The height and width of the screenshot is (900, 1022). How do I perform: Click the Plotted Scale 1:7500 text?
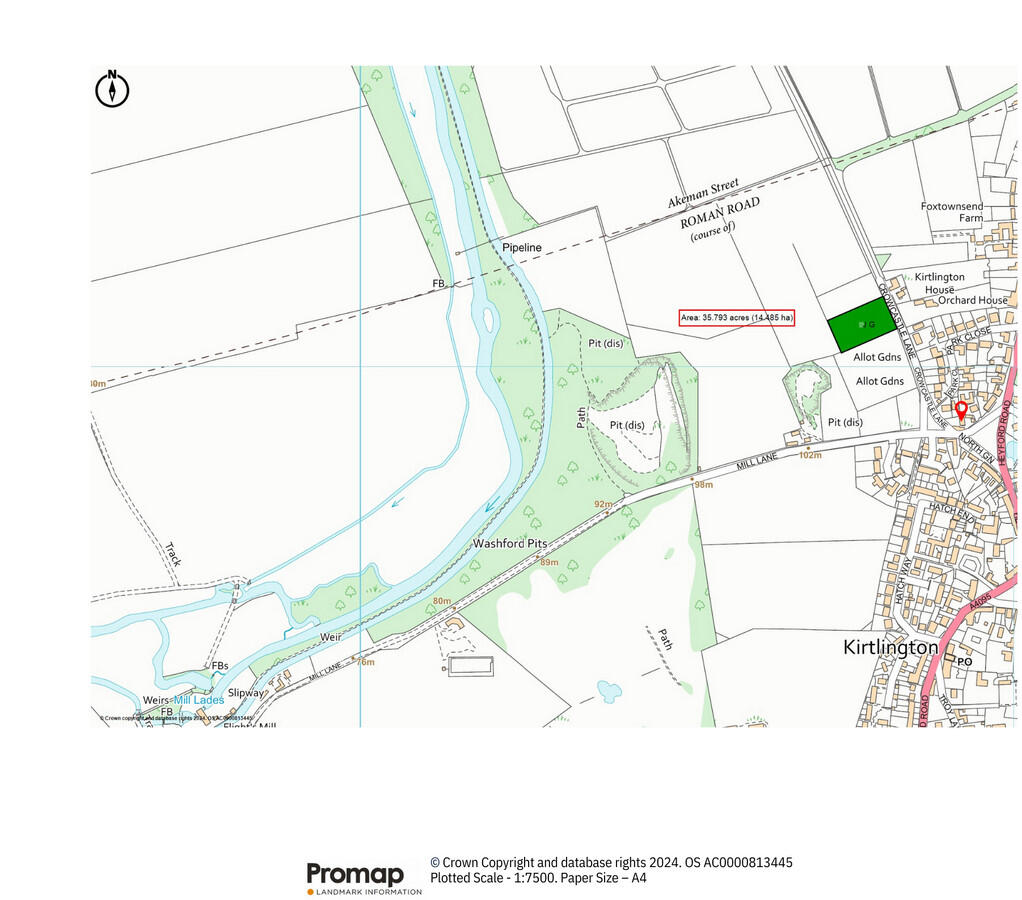pyautogui.click(x=538, y=878)
